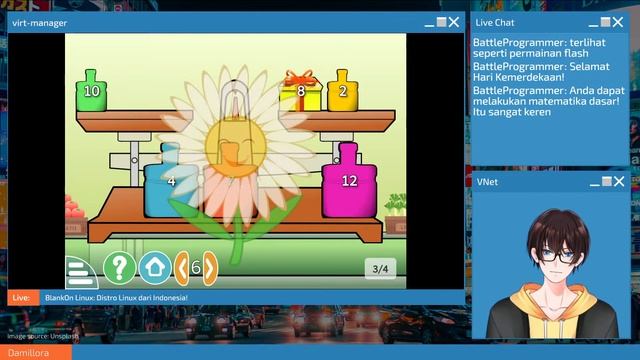Click the virt-manager window title
Viewport: 640px width, 360px height.
pos(39,23)
